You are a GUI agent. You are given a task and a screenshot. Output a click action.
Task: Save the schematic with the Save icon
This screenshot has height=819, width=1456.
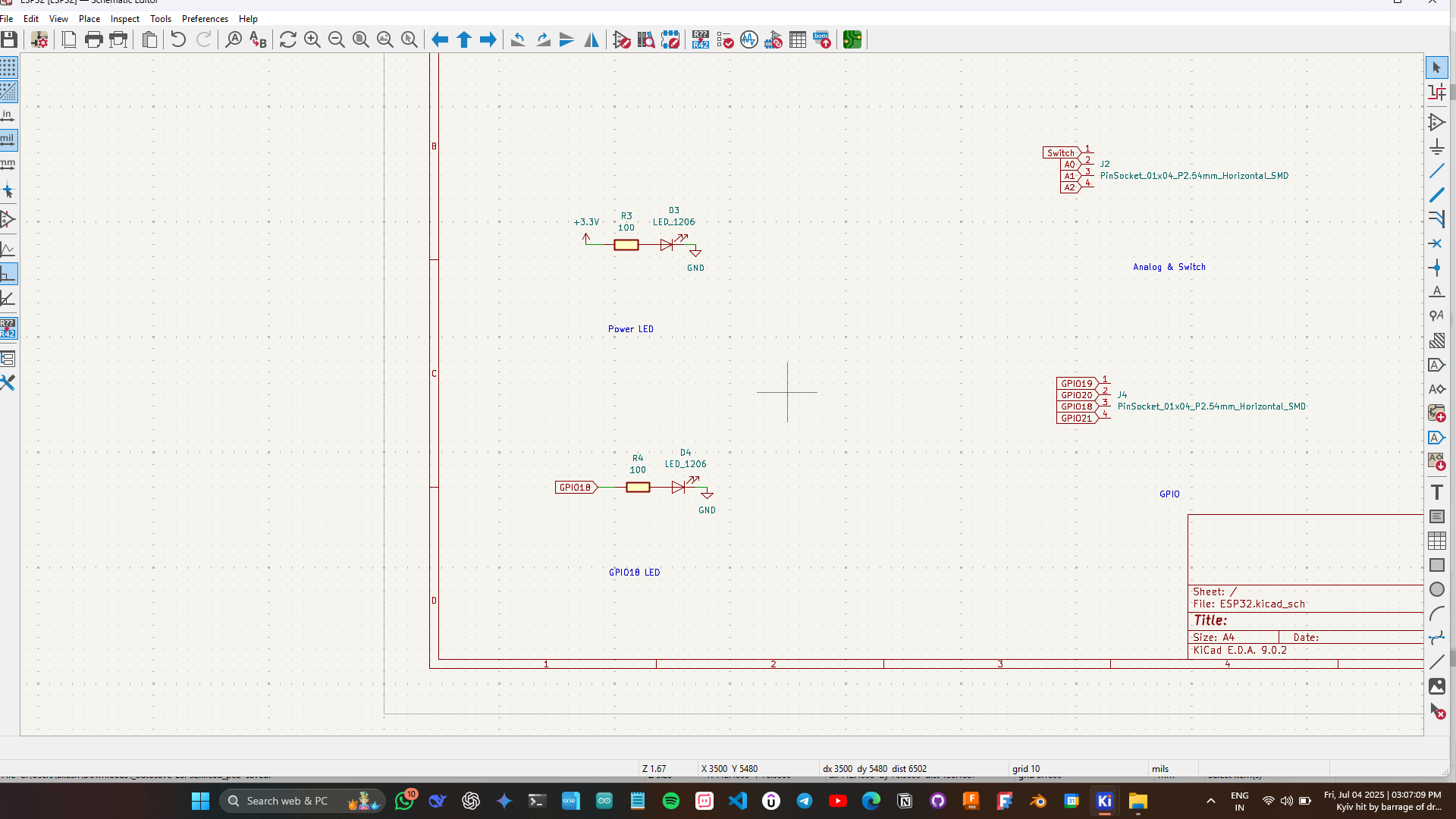[9, 39]
